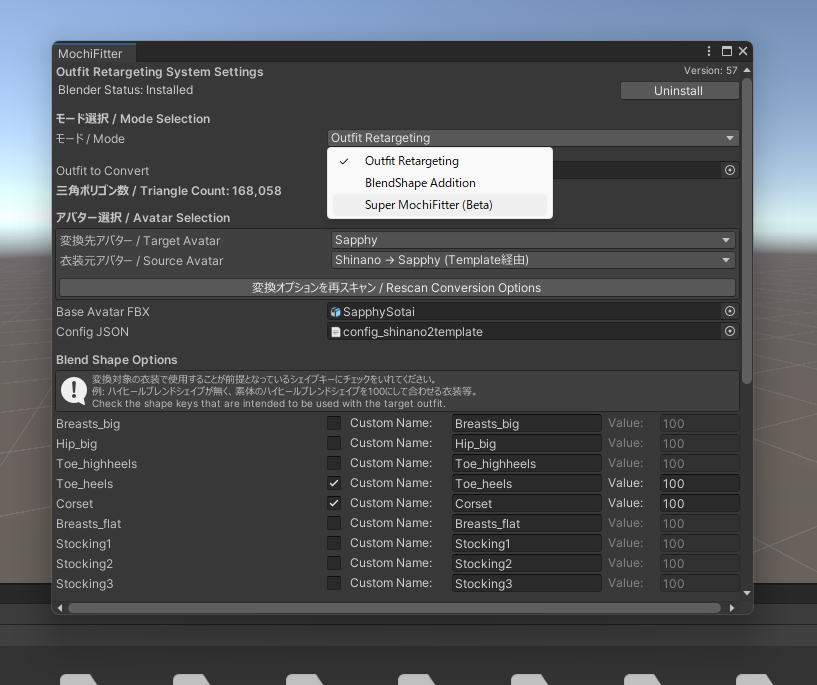Open object picker for Outfit to Convert

(x=730, y=170)
